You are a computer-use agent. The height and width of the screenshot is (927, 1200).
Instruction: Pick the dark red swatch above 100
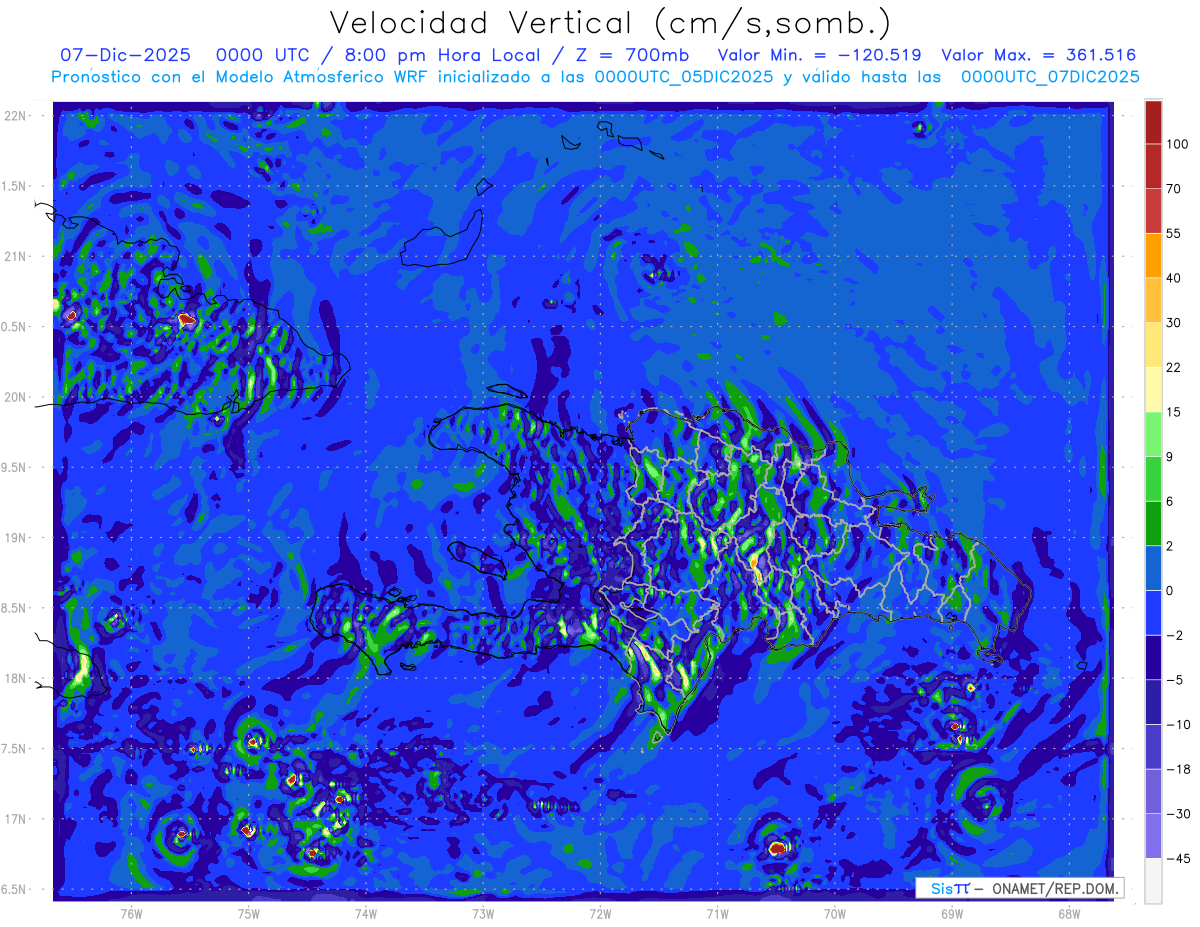pos(1153,122)
